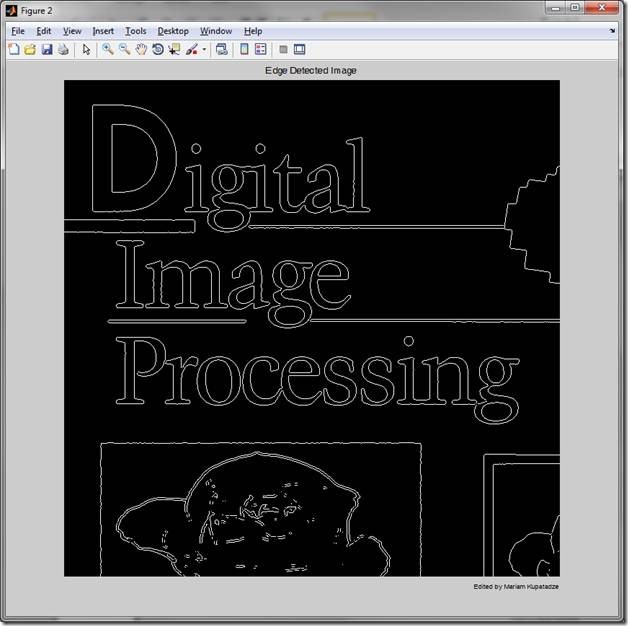The image size is (628, 626).
Task: Click the edge-detected image display
Action: 312,328
